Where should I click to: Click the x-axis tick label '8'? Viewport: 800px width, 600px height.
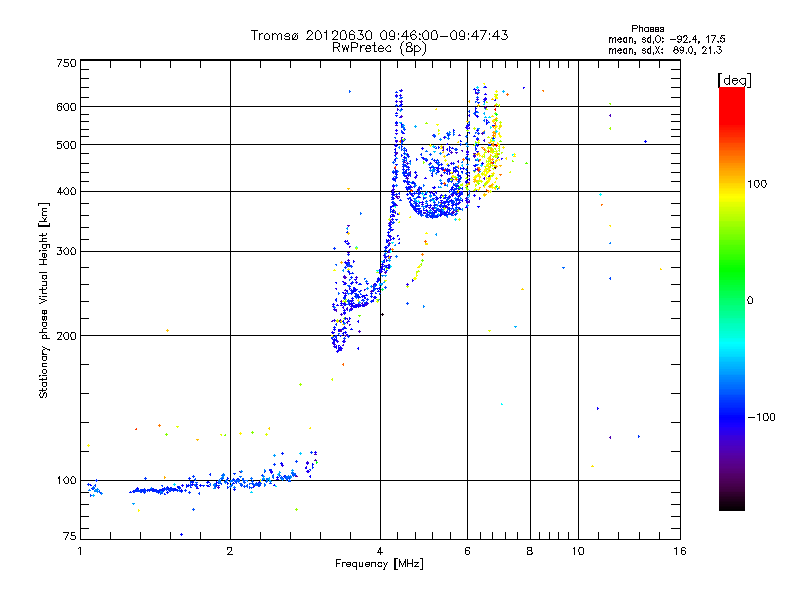[530, 551]
